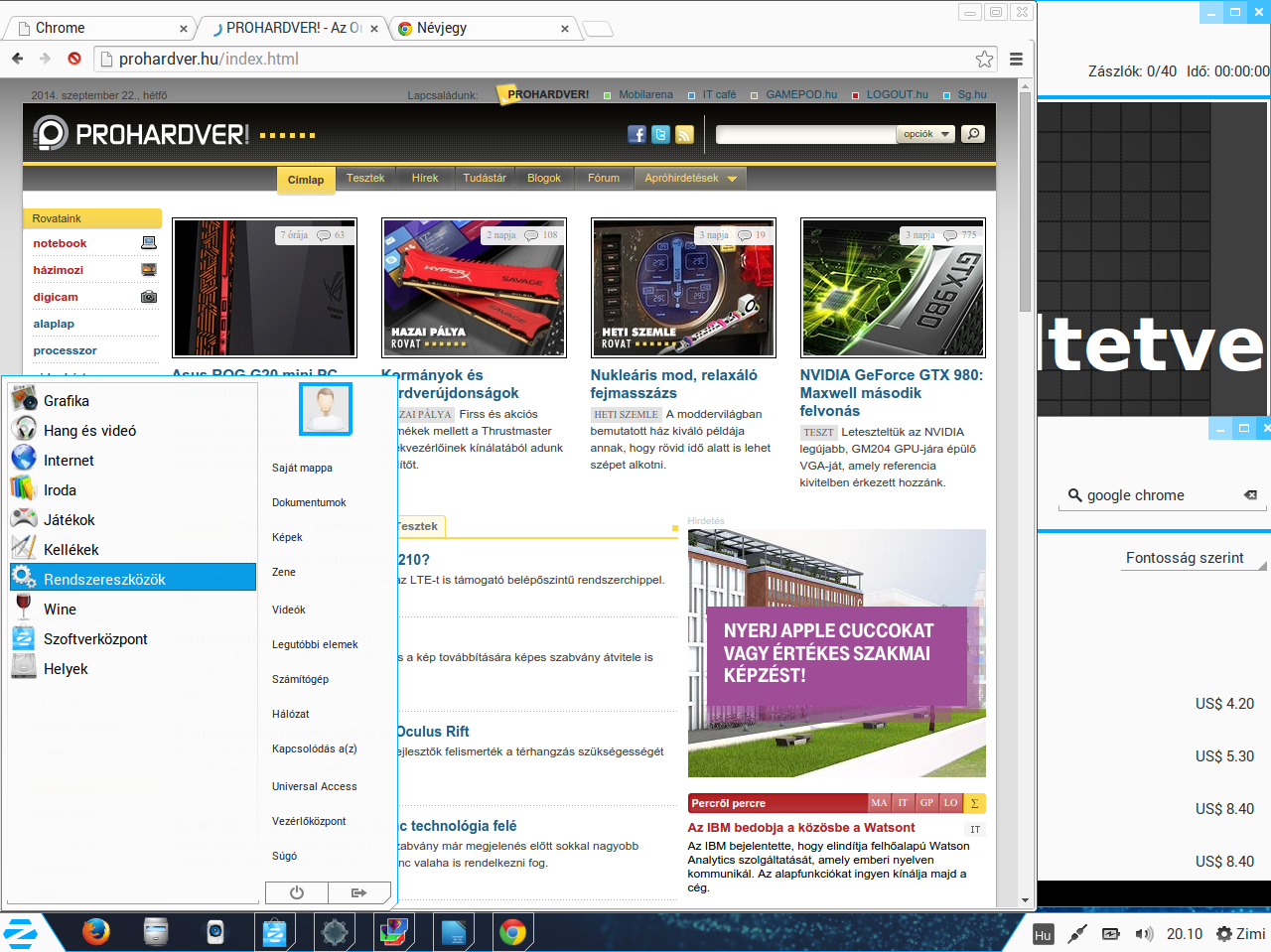
Task: Click the user avatar picture in start menu
Action: 326,409
